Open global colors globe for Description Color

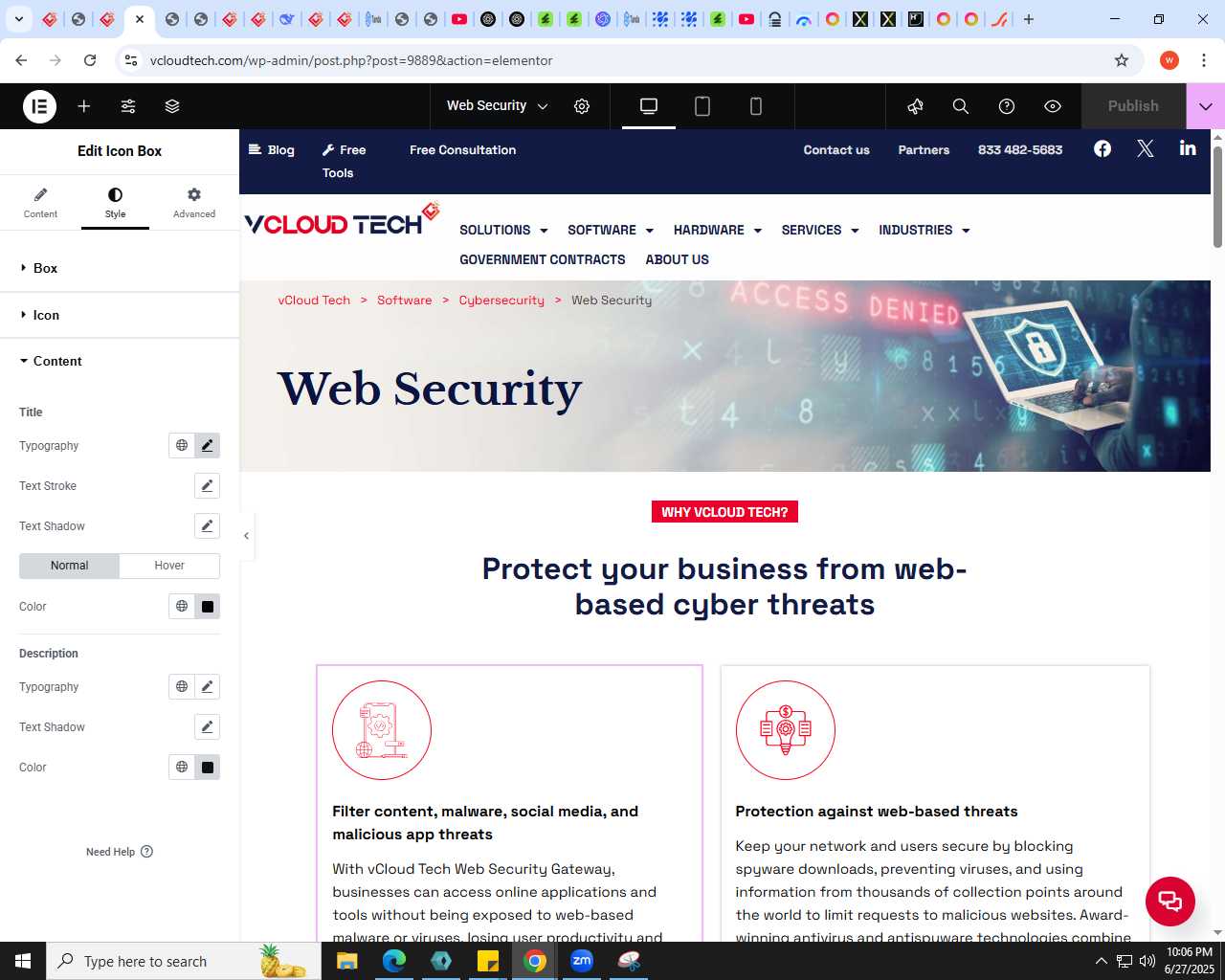pos(181,767)
